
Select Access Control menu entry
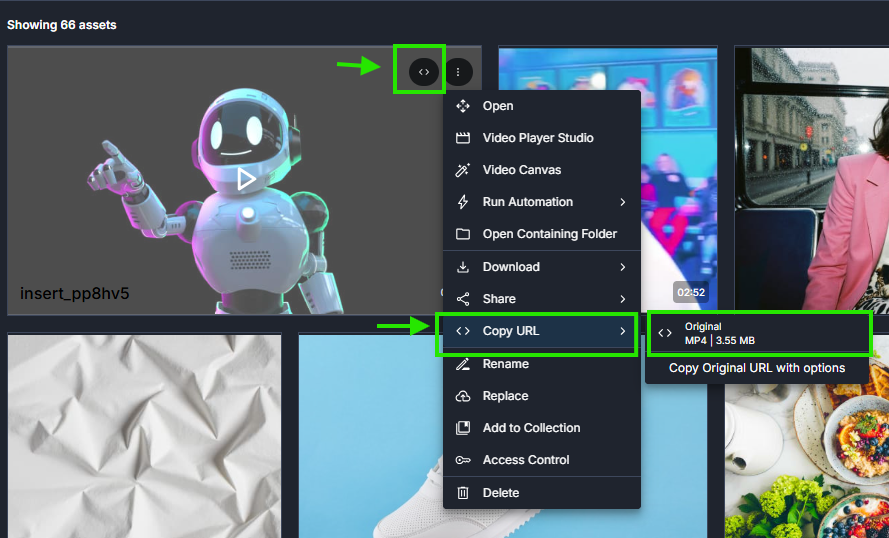click(541, 460)
